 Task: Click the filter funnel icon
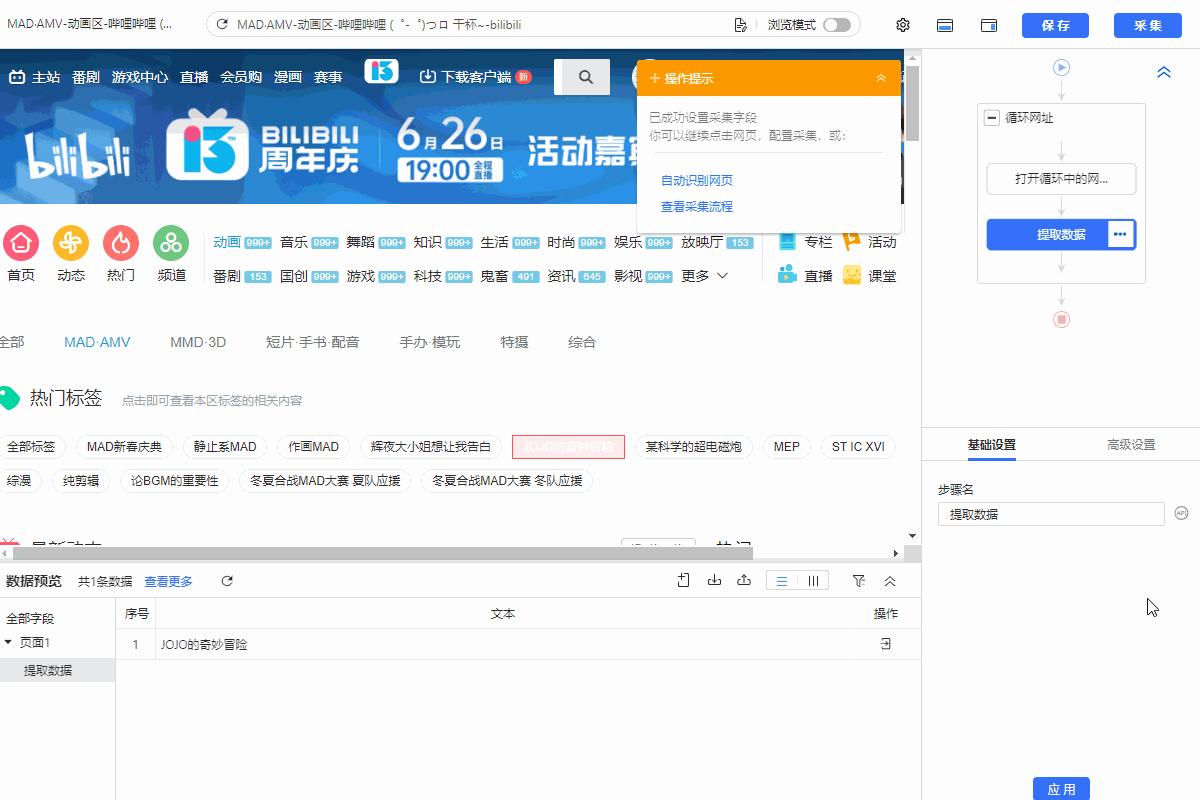point(858,581)
